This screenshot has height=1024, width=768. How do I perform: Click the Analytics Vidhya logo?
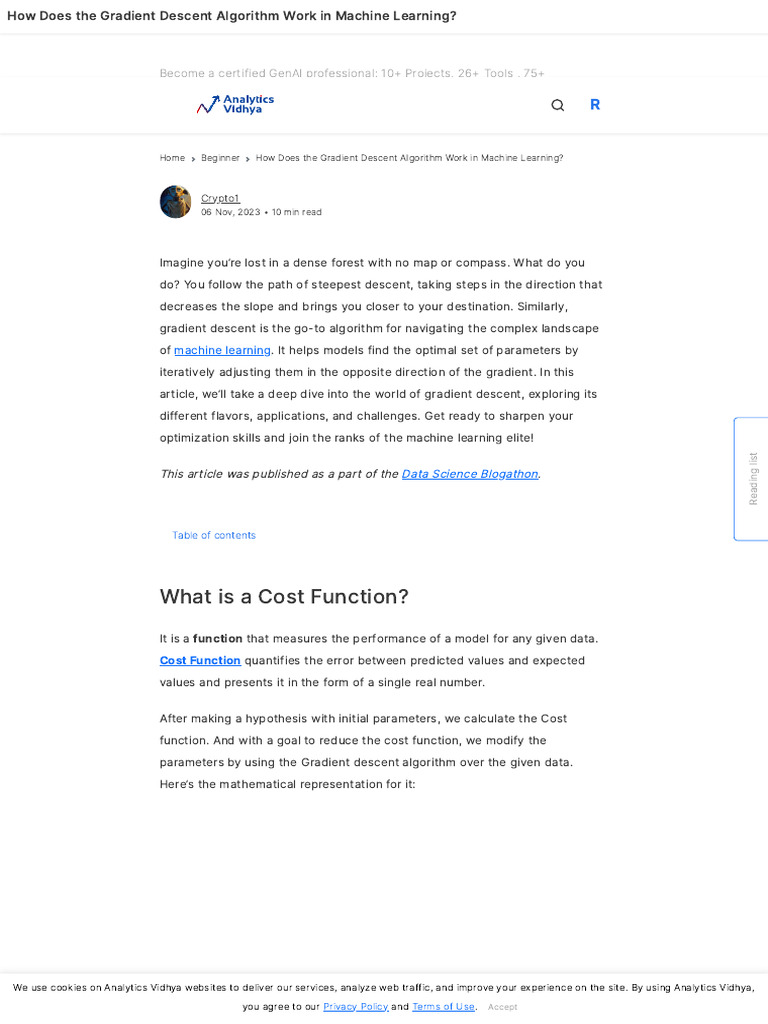pos(235,105)
